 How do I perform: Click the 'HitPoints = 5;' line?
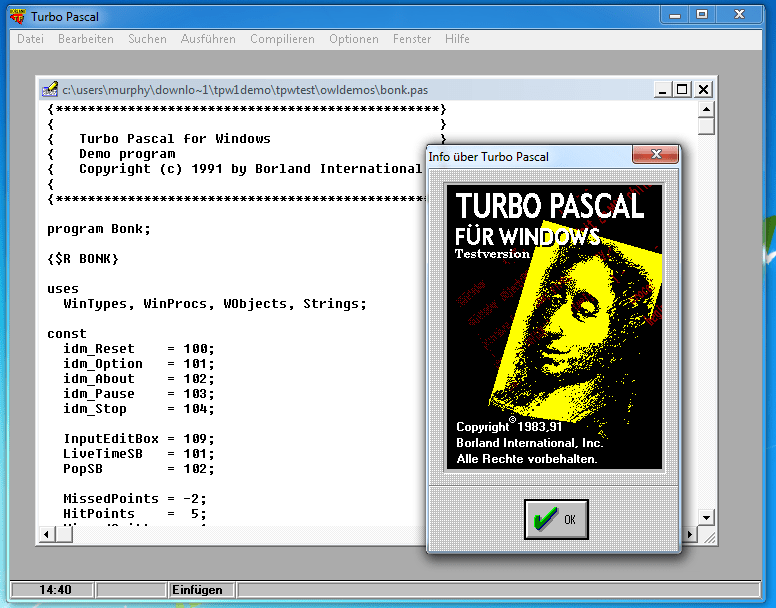click(x=135, y=514)
